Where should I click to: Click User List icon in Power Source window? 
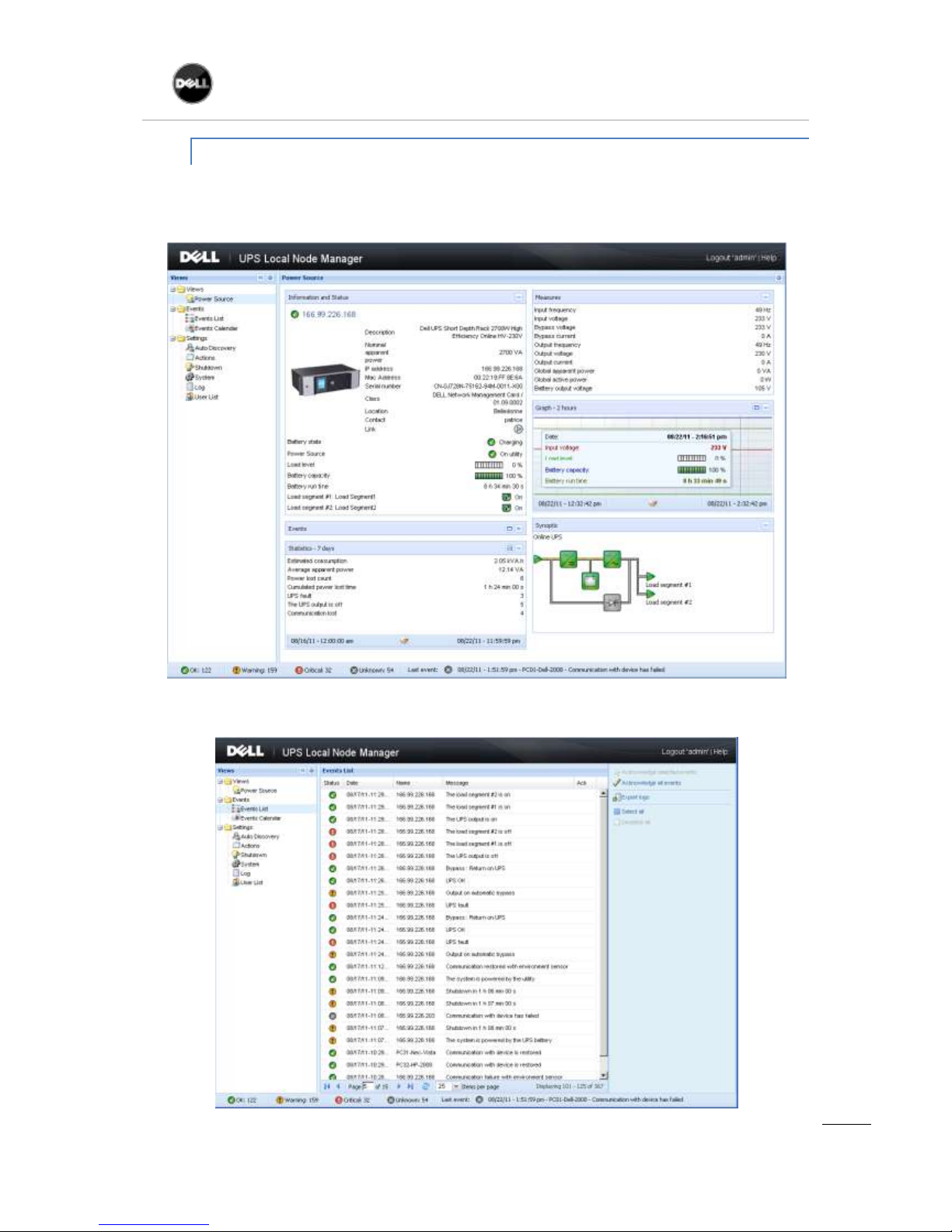pos(190,396)
